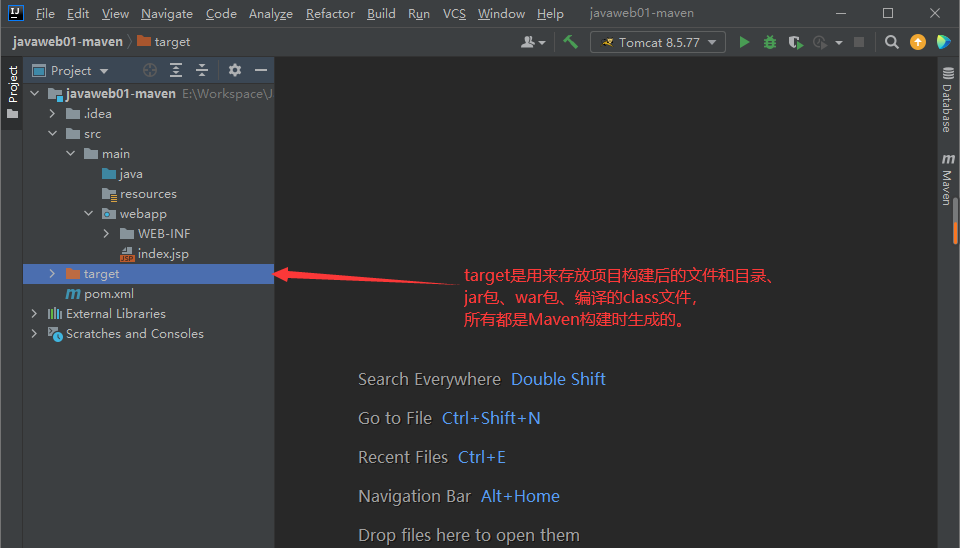Open the Refactor menu
The image size is (960, 548).
pyautogui.click(x=330, y=13)
